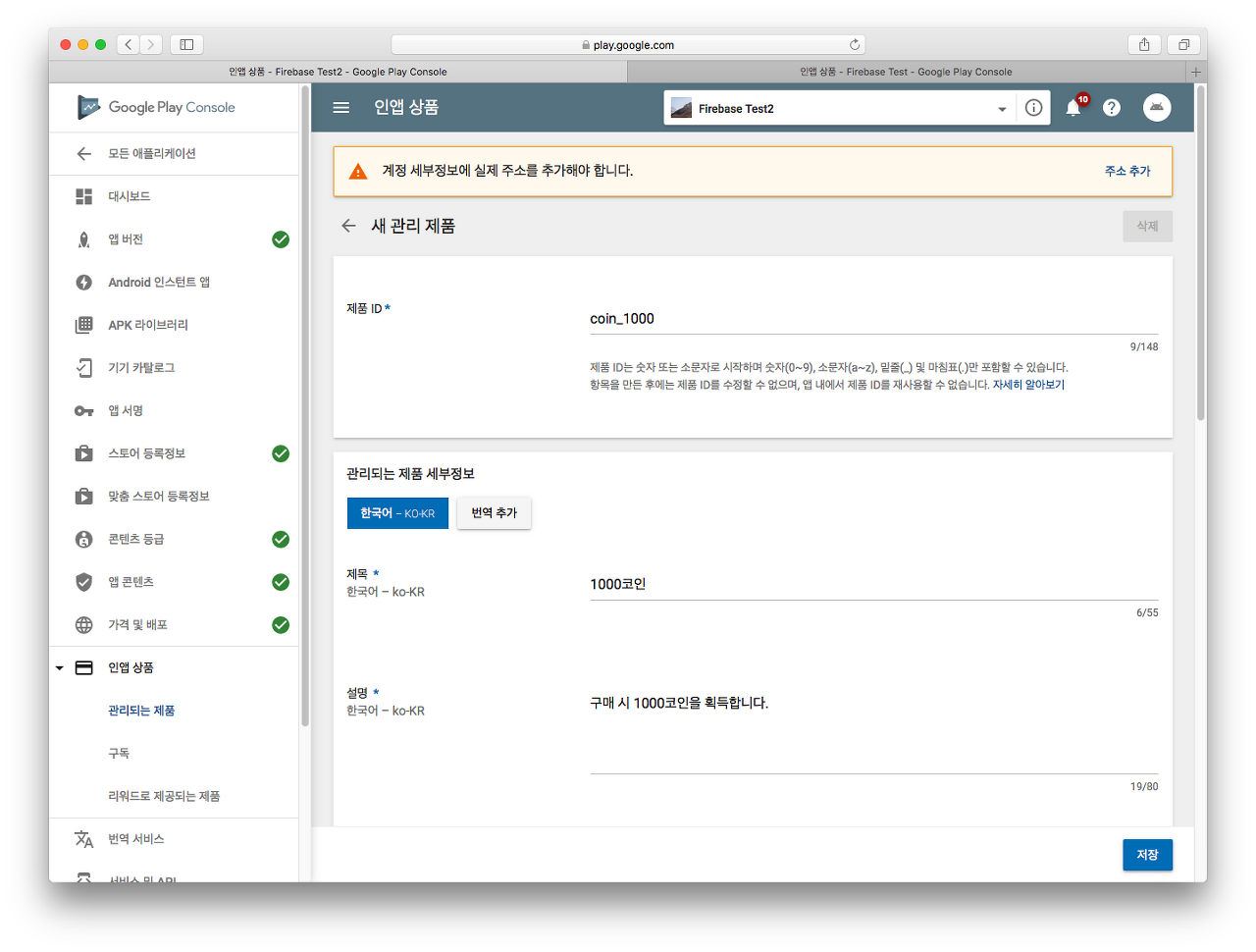Click the play.google.com address bar
1256x952 pixels.
coord(628,44)
